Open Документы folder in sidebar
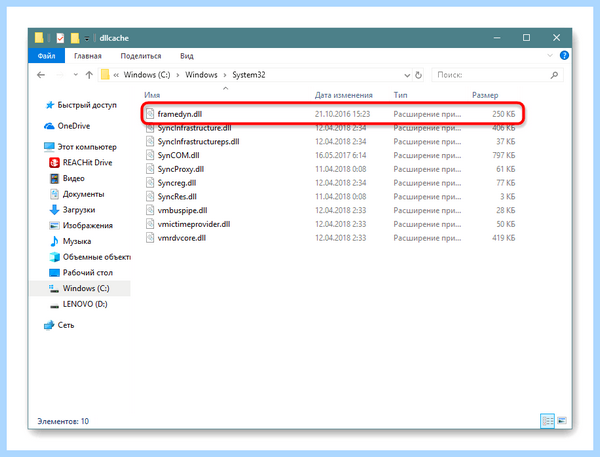600x457 pixels. coord(77,194)
